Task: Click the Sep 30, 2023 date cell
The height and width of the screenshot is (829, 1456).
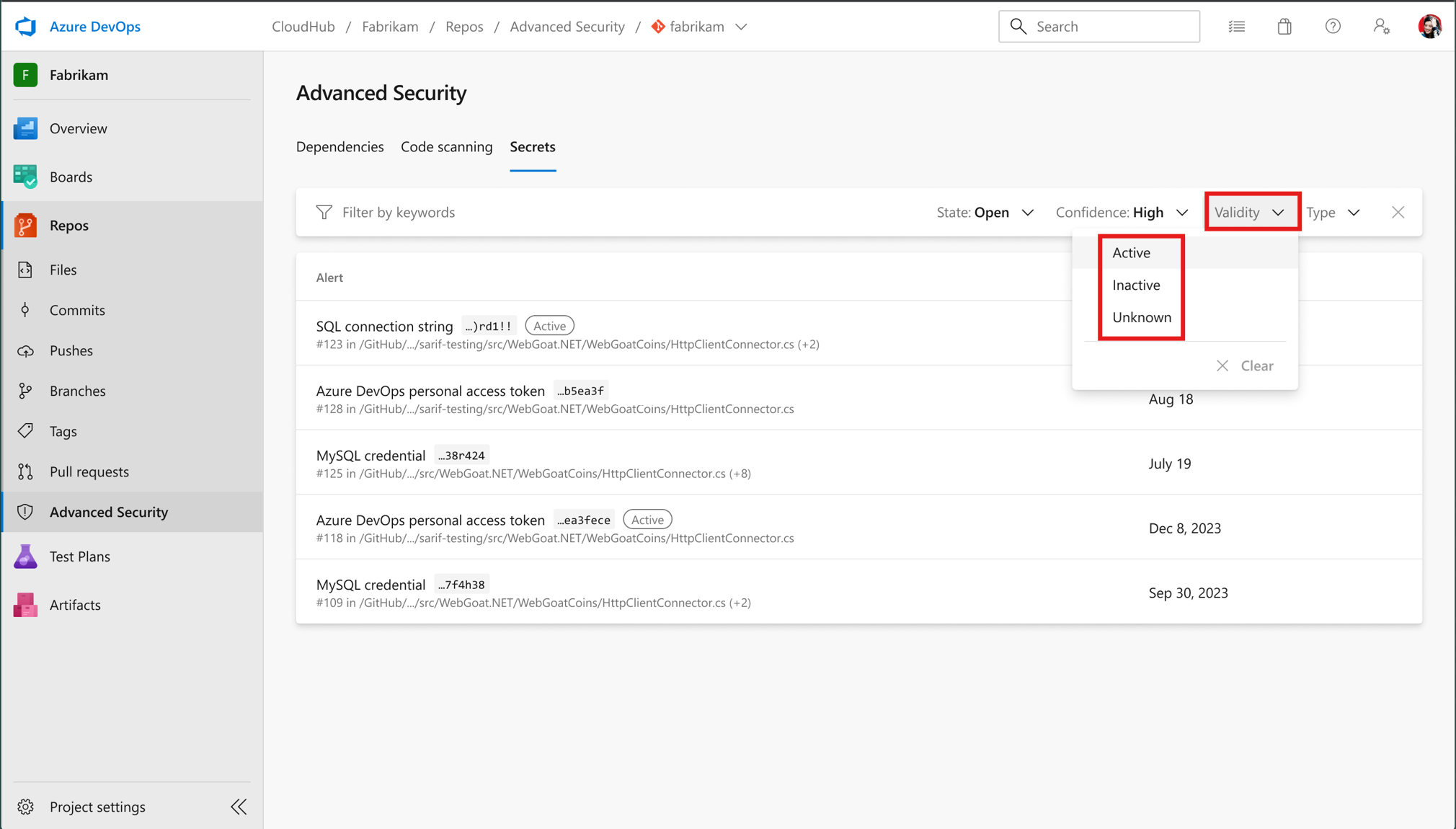Action: tap(1189, 593)
